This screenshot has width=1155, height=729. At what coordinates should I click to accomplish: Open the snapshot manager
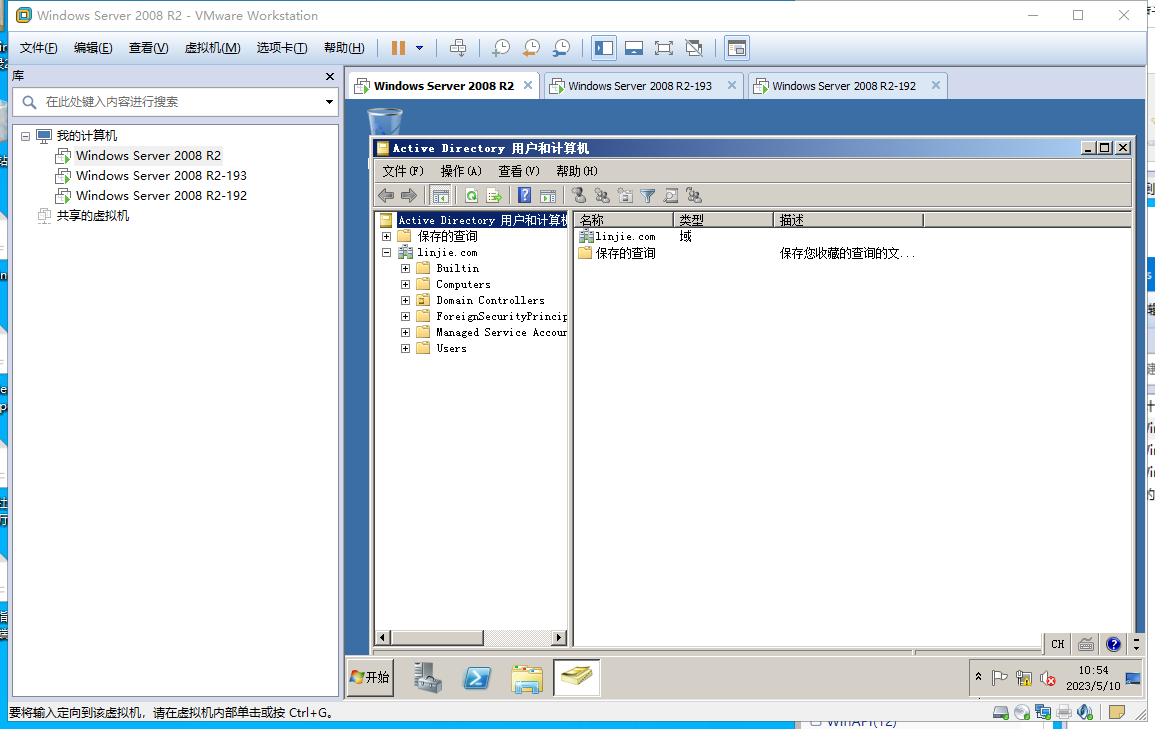click(561, 48)
